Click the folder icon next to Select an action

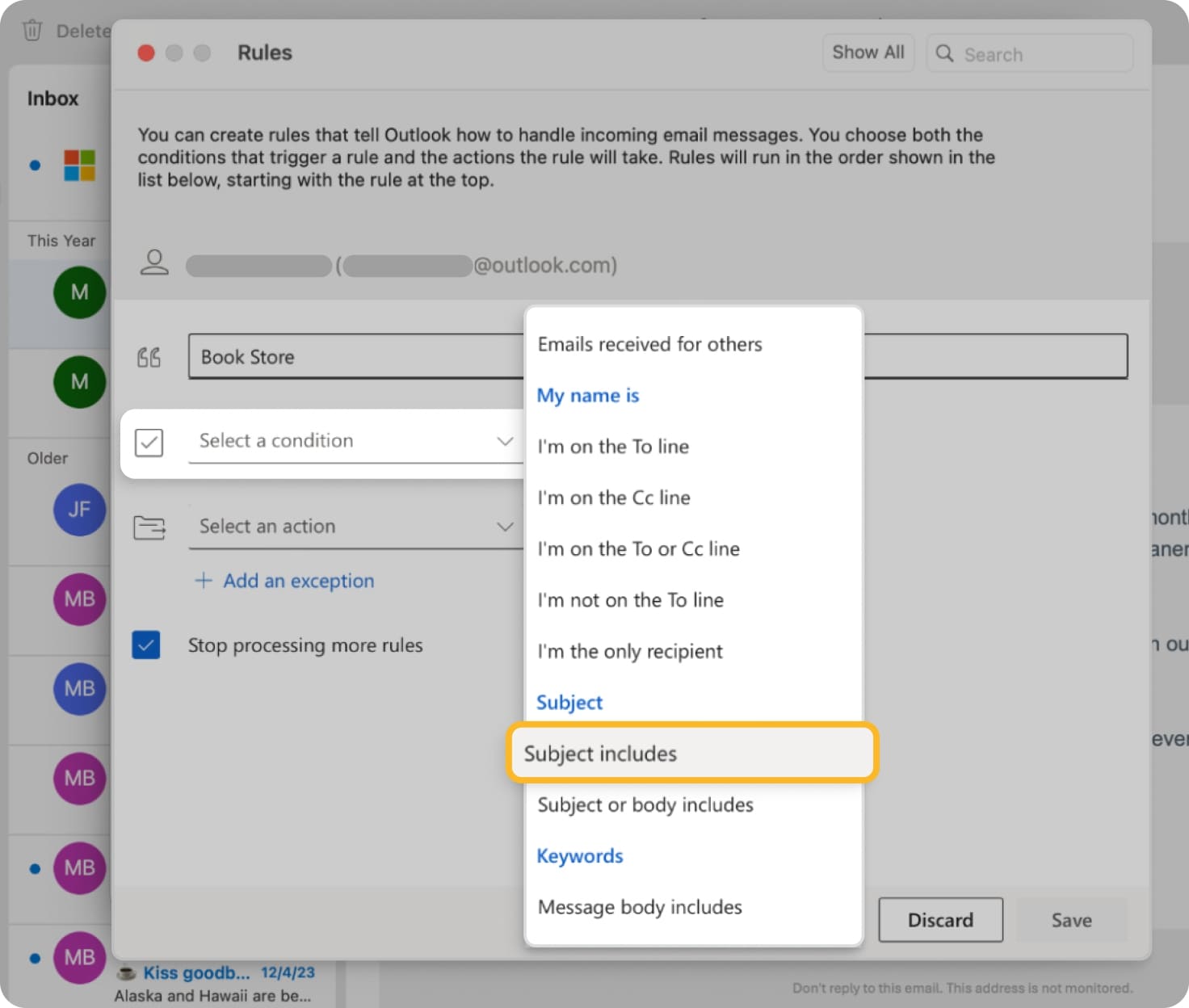point(149,527)
